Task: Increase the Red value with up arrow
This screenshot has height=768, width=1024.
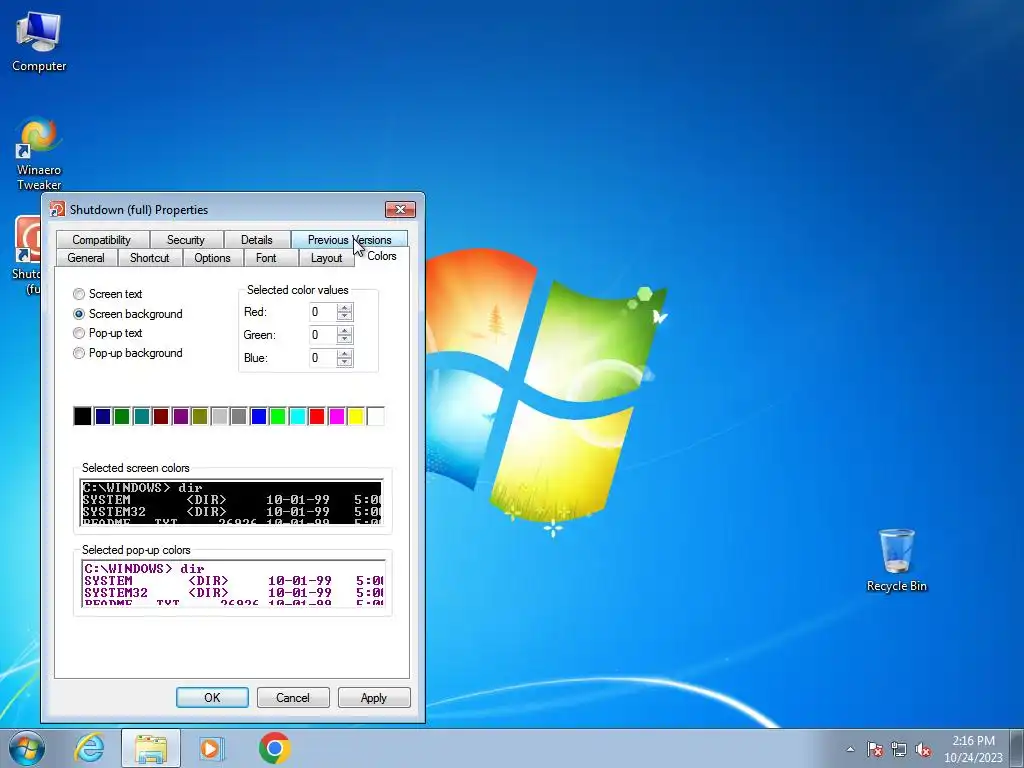Action: tap(345, 308)
